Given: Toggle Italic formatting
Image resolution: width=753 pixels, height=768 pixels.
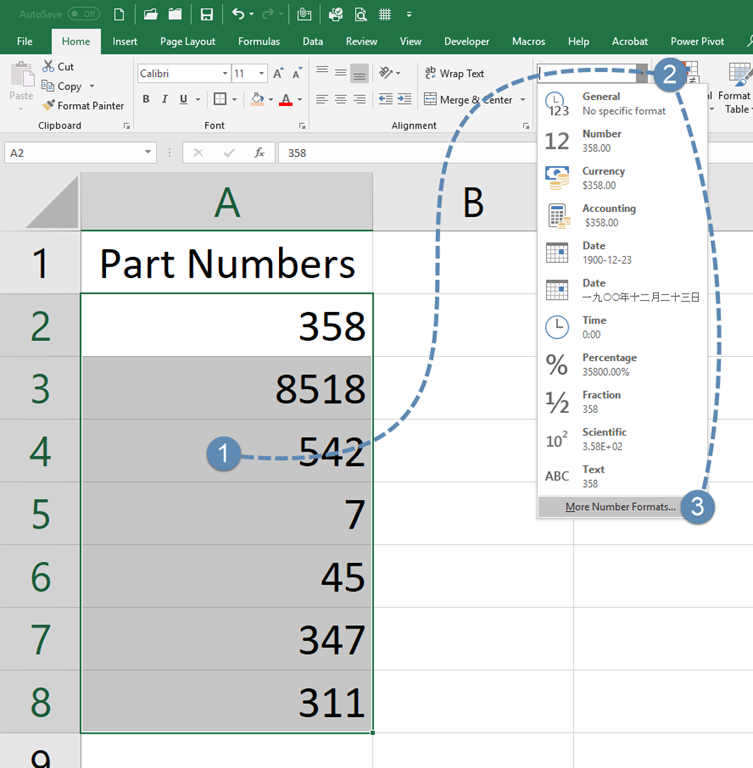Looking at the screenshot, I should [163, 99].
